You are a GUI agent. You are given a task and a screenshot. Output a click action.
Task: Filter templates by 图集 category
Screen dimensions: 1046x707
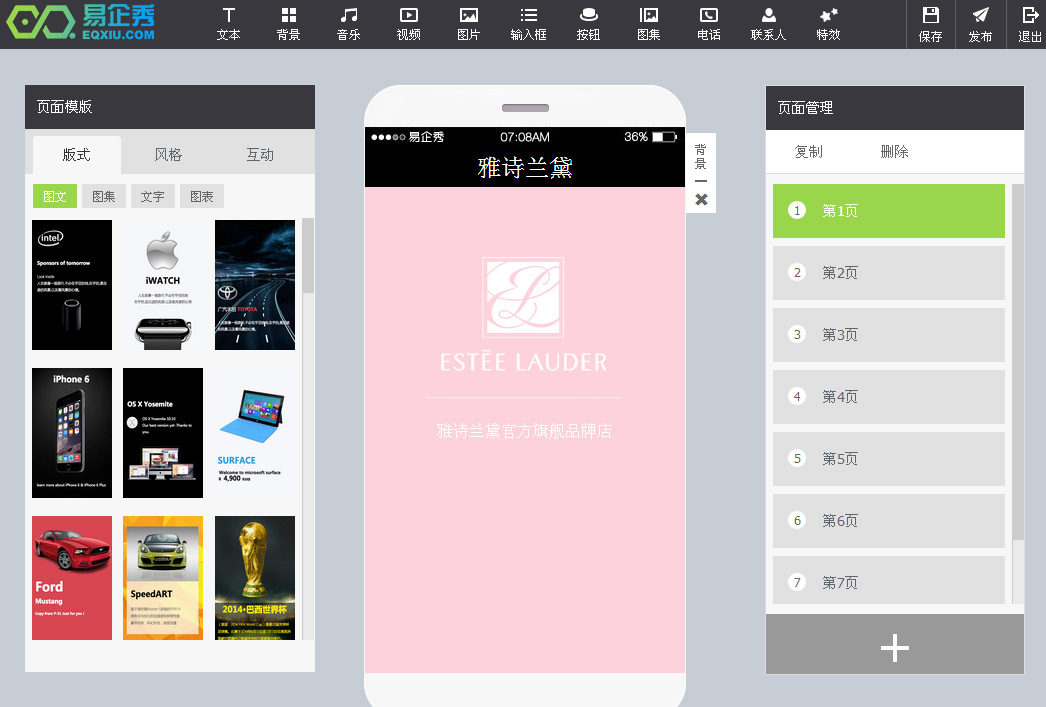pyautogui.click(x=104, y=196)
